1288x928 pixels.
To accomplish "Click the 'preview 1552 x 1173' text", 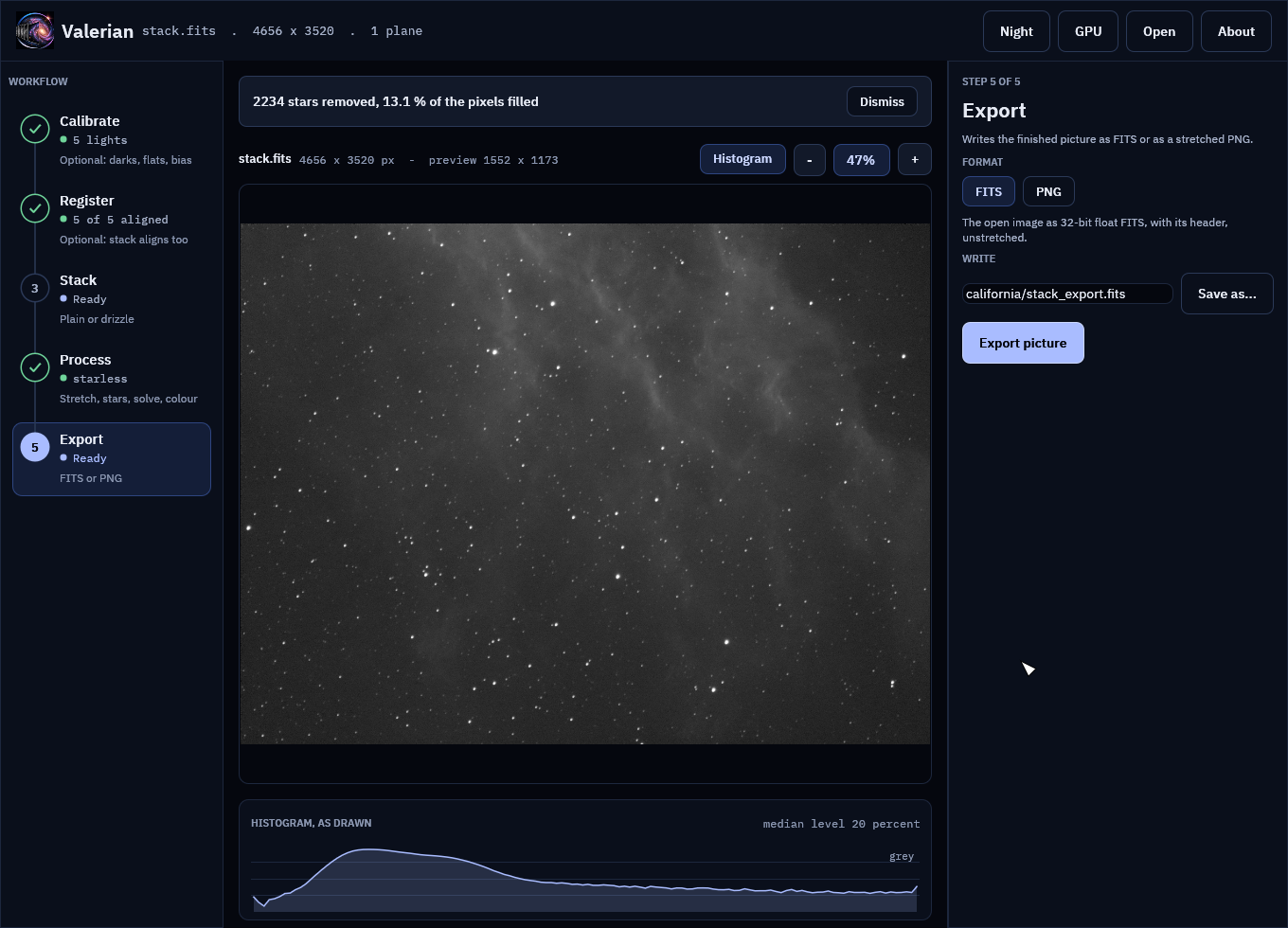I will point(493,160).
